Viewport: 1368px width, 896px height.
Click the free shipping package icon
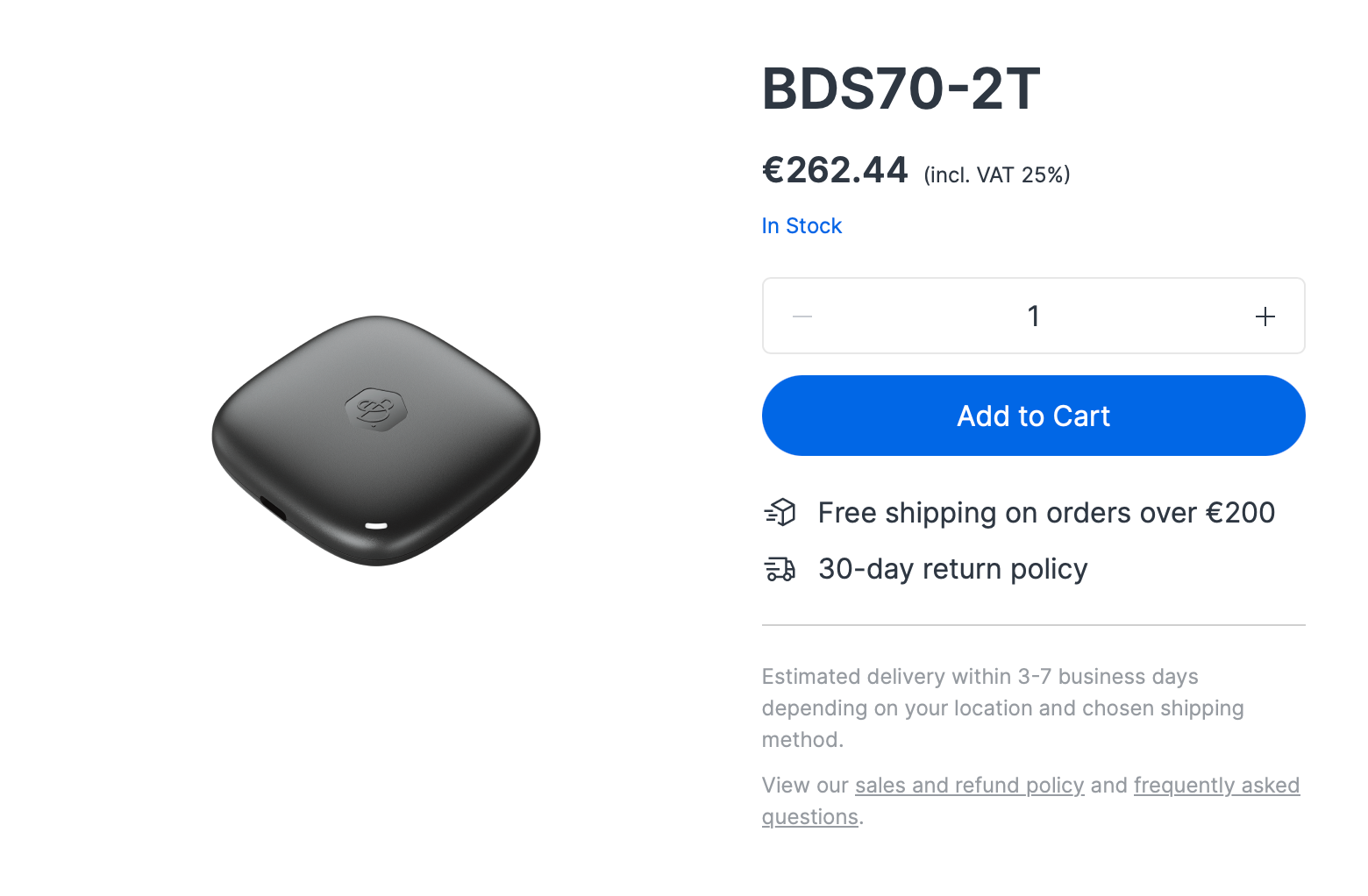[x=780, y=512]
